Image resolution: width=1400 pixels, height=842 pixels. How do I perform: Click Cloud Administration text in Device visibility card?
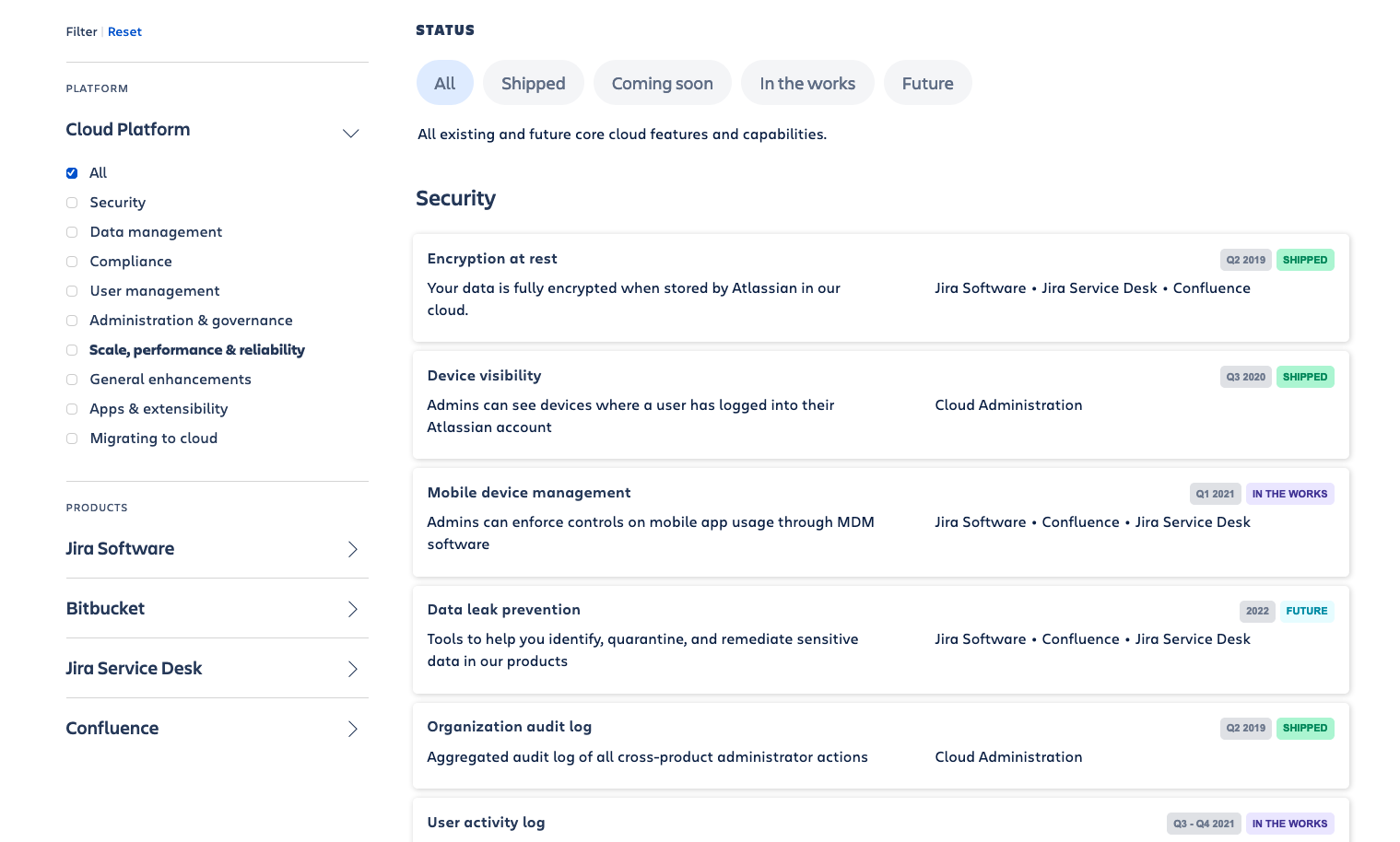[x=1008, y=405]
